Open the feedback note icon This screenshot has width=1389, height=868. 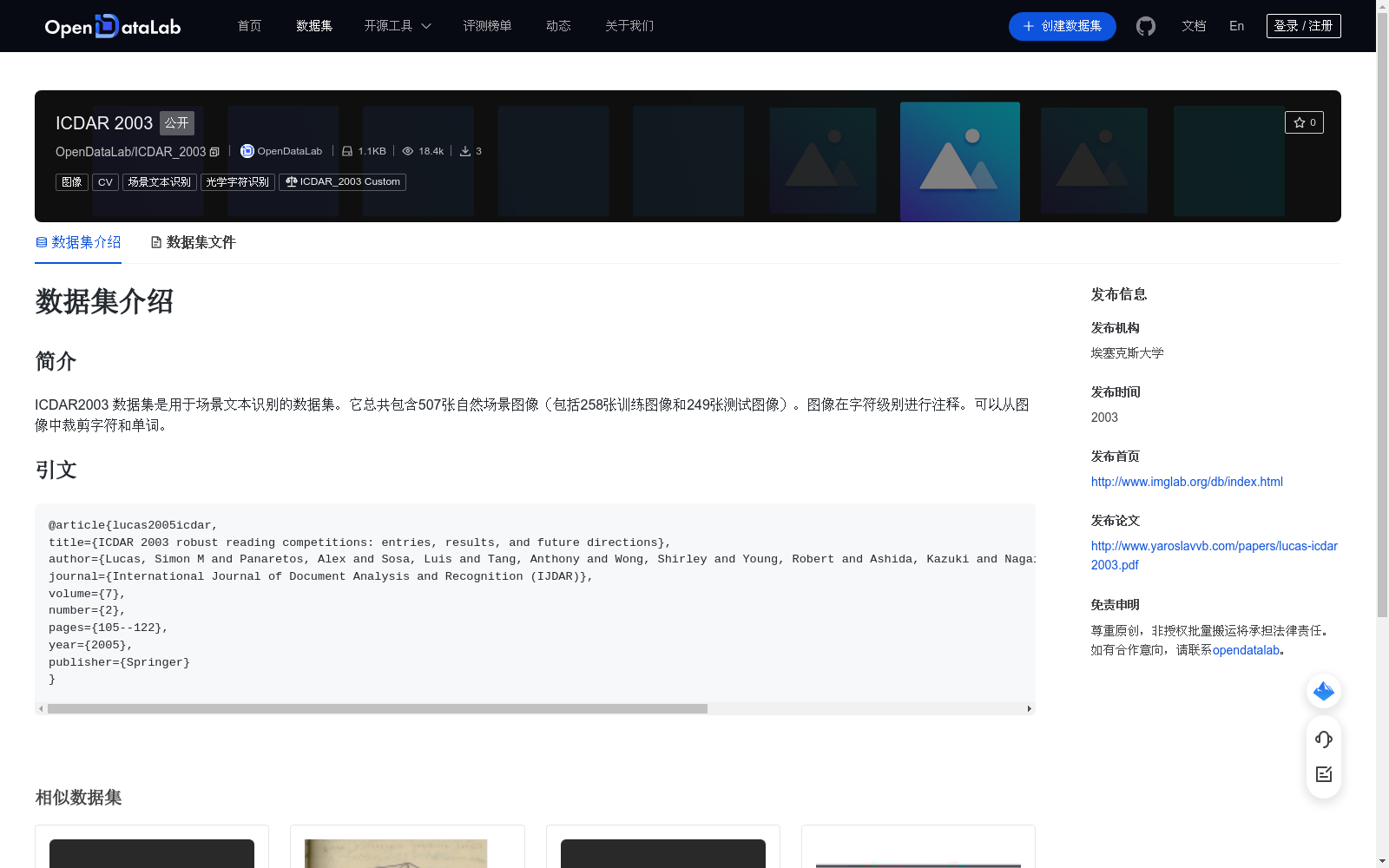click(1324, 774)
